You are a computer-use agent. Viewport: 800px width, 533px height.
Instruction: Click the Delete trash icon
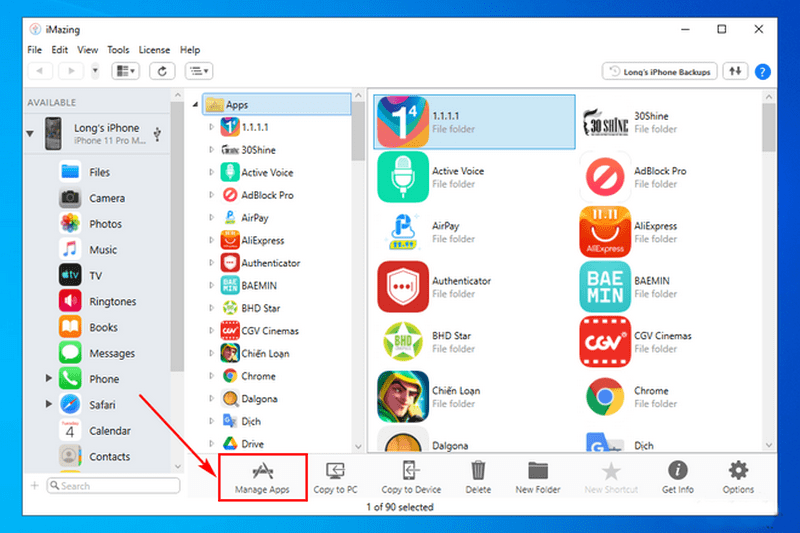pos(478,470)
